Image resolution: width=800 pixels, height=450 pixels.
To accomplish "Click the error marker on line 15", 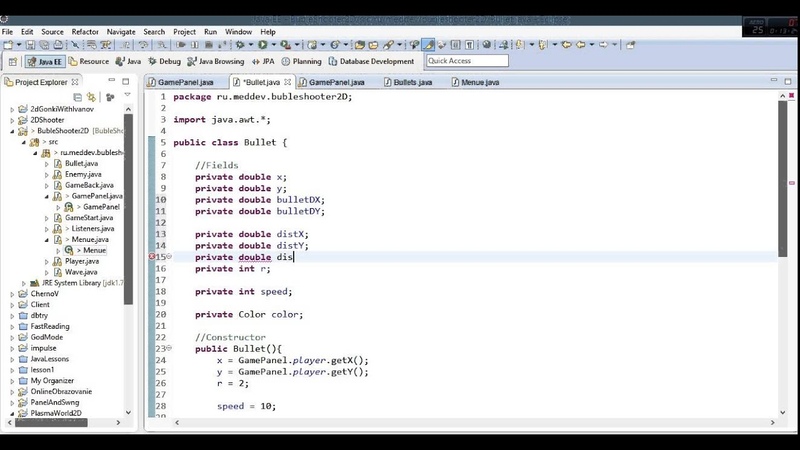I will tap(152, 257).
